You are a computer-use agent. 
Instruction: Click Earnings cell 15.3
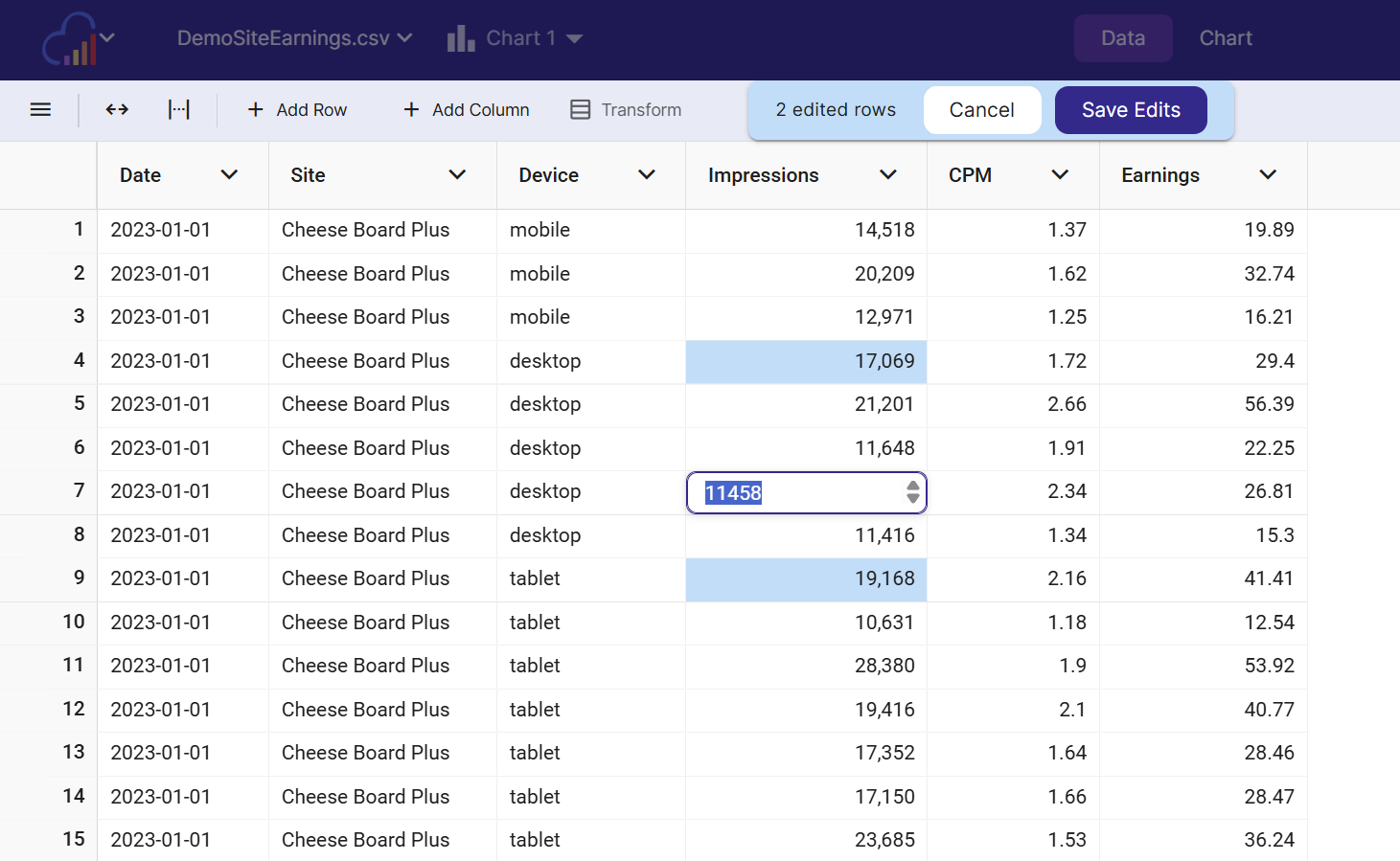pos(1204,535)
